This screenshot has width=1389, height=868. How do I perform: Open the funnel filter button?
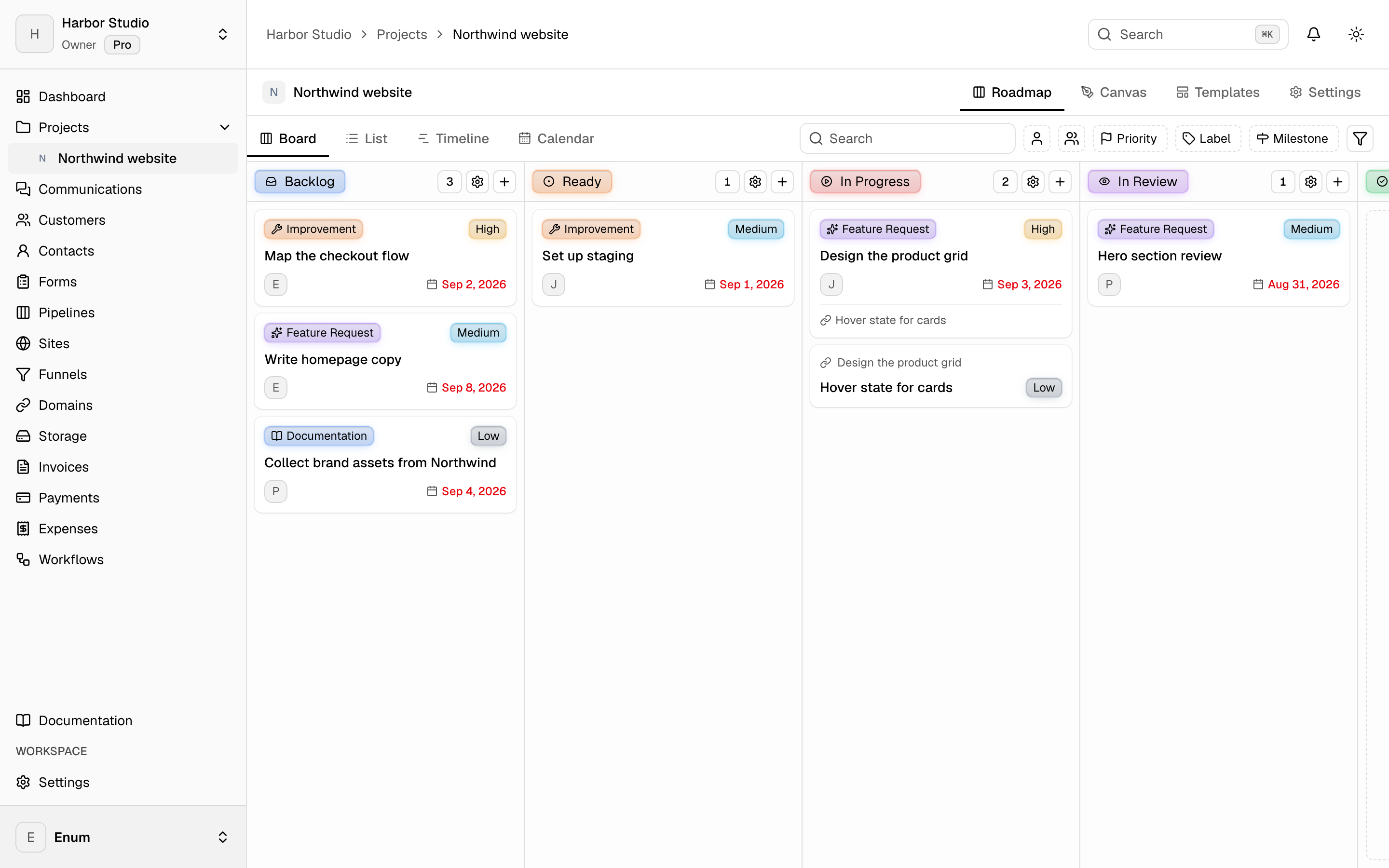(1360, 138)
